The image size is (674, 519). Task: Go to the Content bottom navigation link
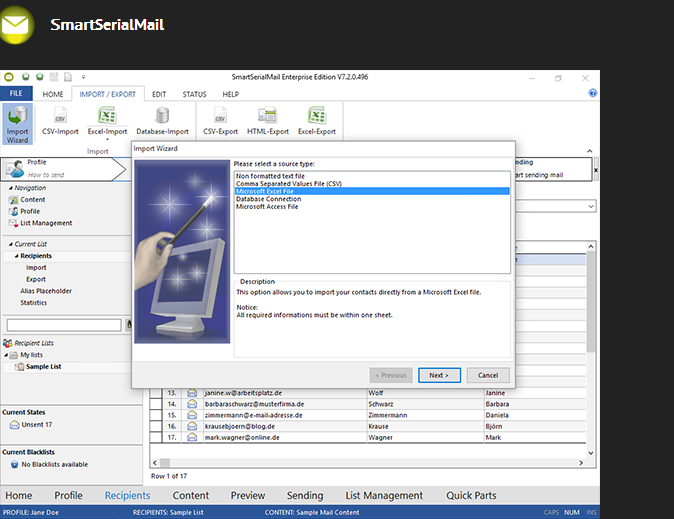(190, 495)
